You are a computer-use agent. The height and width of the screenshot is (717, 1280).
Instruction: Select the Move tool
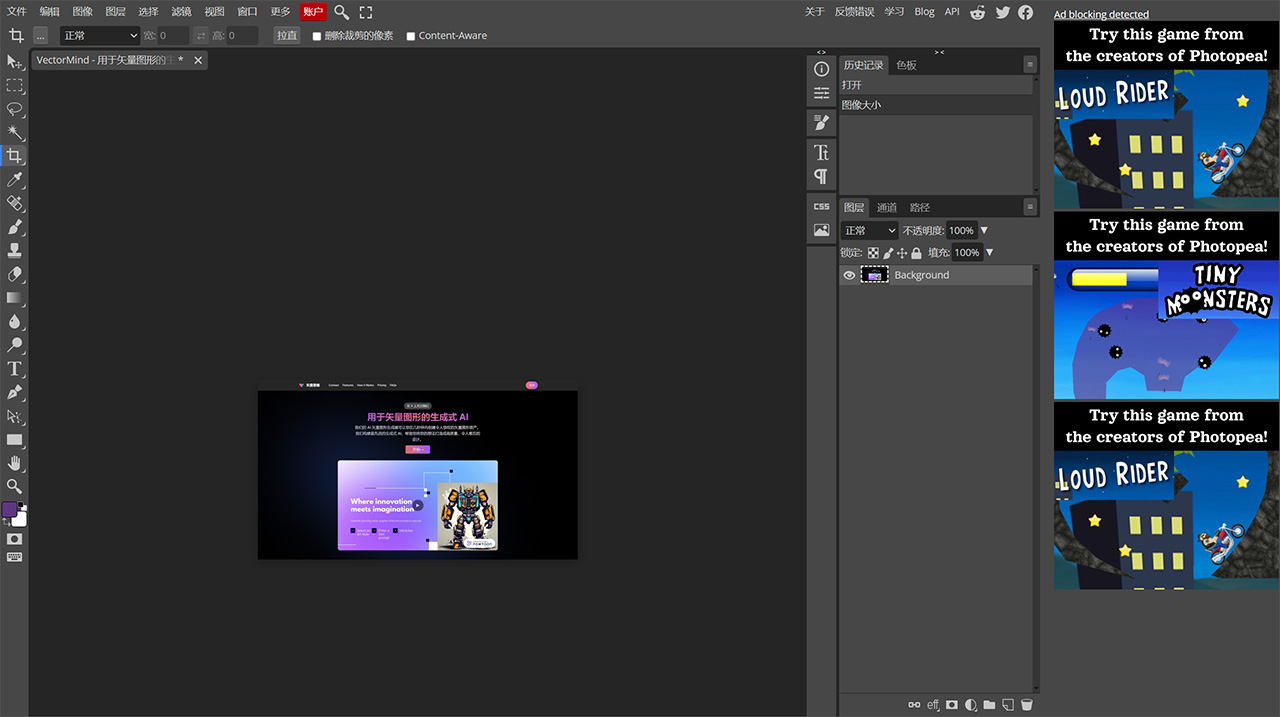[15, 62]
